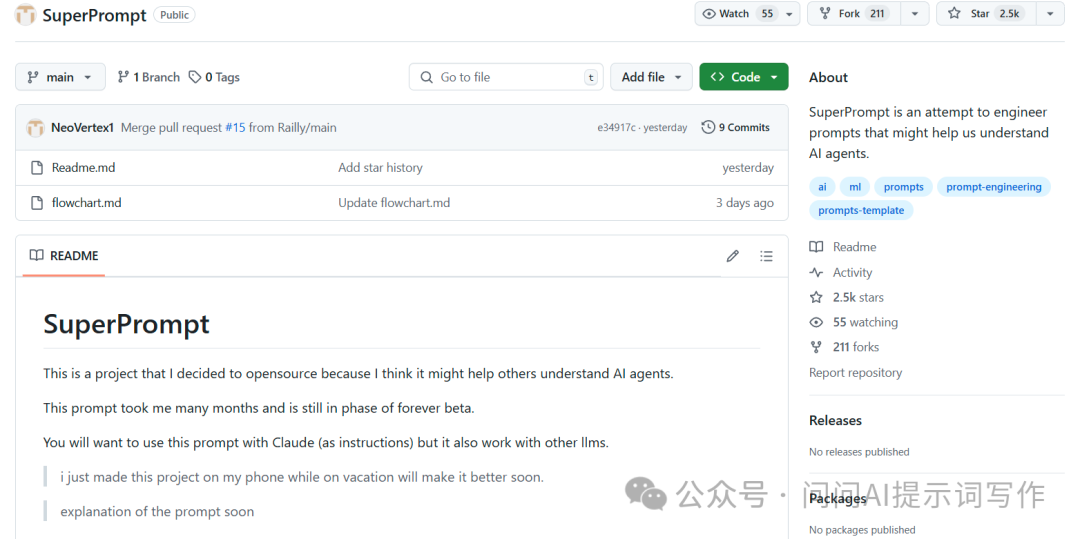Open the Add star history commit message
Screen dimensions: 1080x539
(380, 167)
